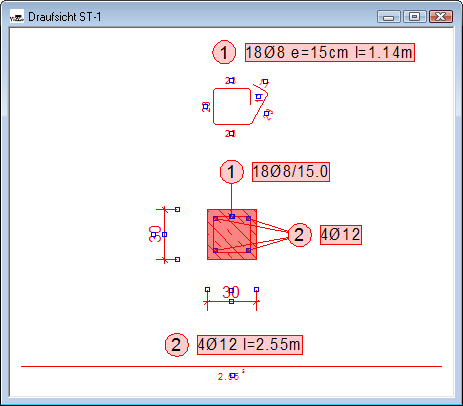Select the '4Ø12 l=2.55m' label
Viewport: 463px width, 406px height.
250,345
